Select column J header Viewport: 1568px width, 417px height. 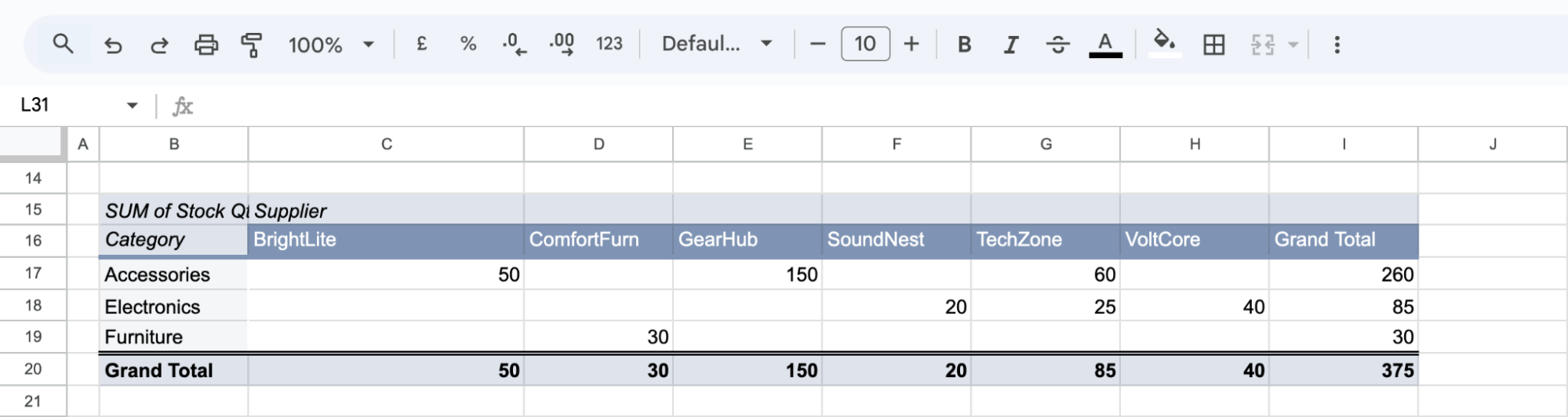point(1493,144)
